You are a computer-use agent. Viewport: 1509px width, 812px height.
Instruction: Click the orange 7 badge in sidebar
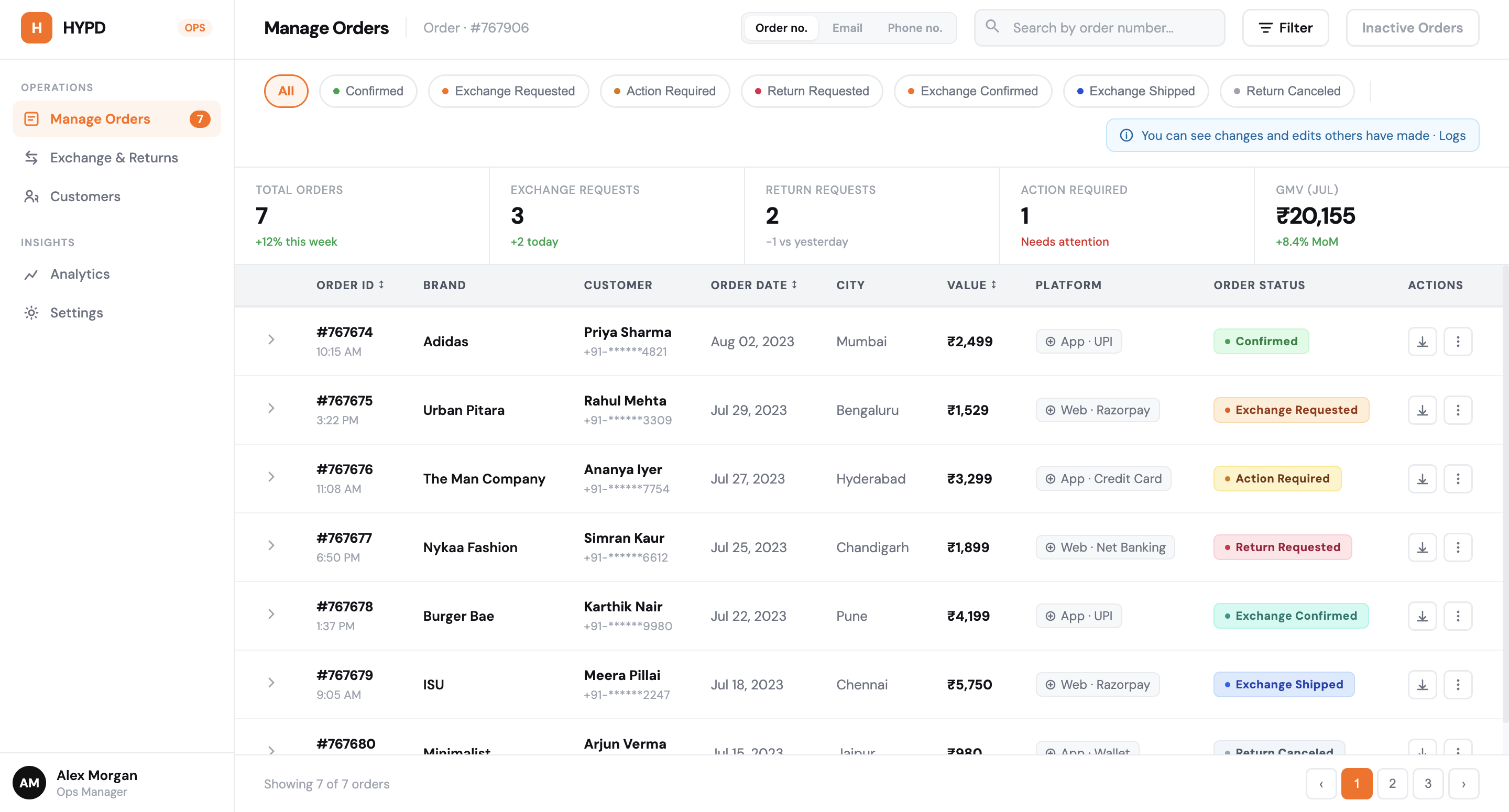click(200, 119)
